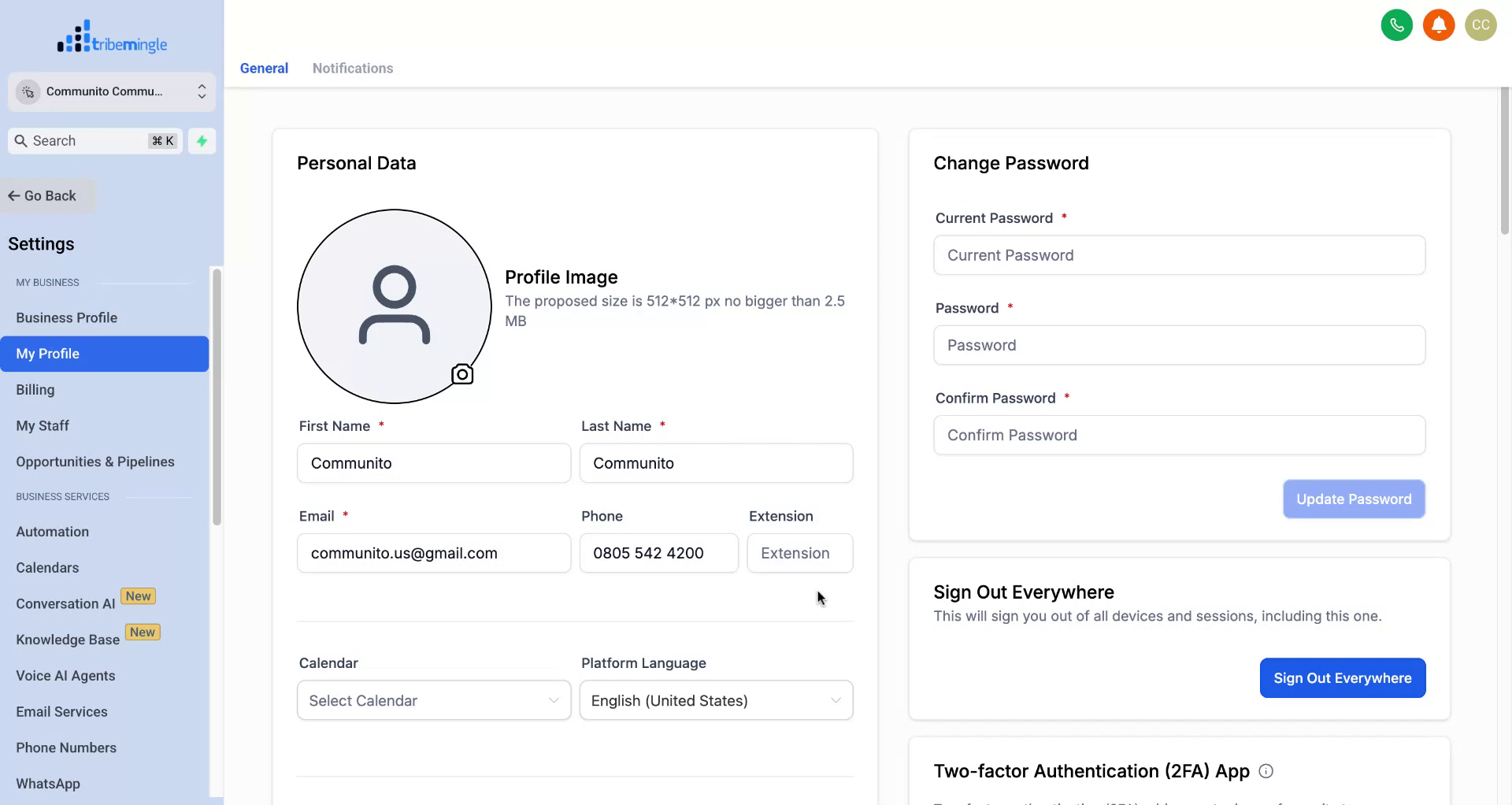Open Billing in settings sidebar

35,390
